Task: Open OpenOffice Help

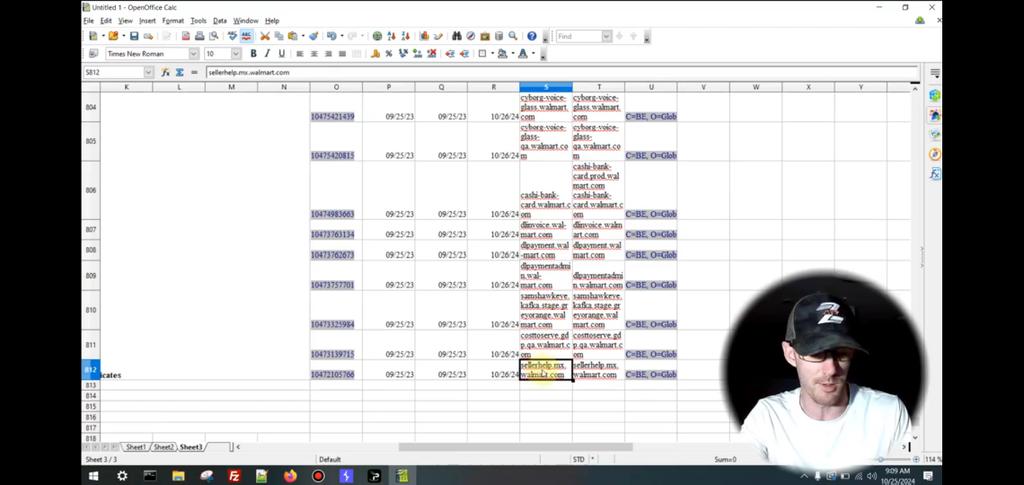Action: (x=532, y=37)
